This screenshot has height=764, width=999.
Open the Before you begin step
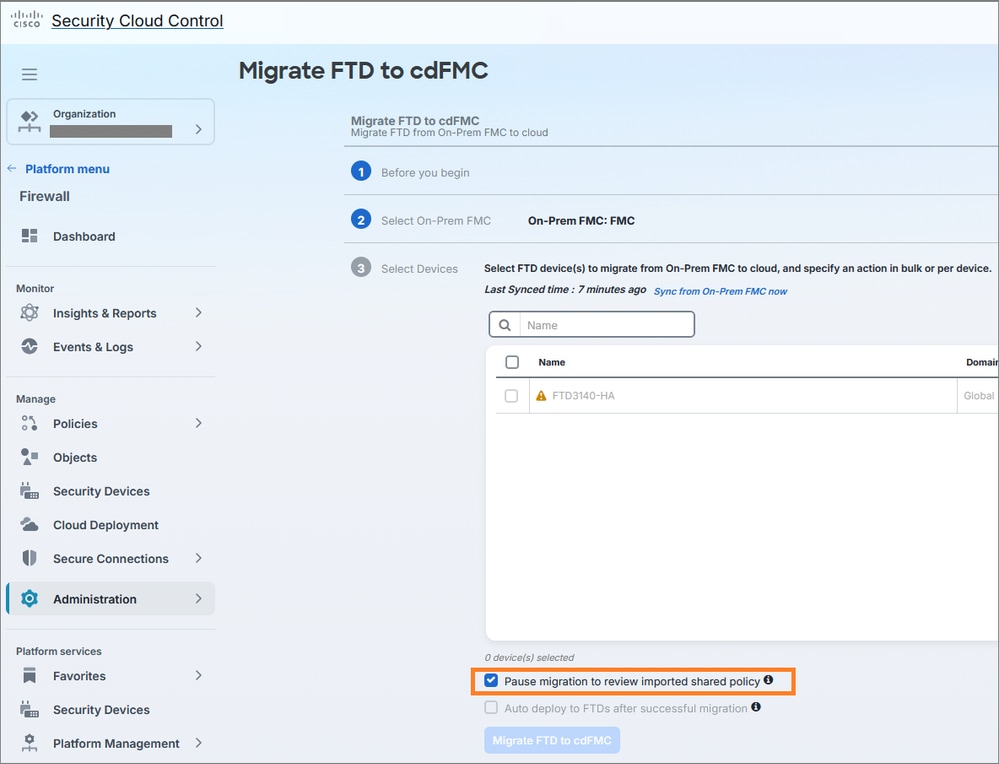pos(425,173)
